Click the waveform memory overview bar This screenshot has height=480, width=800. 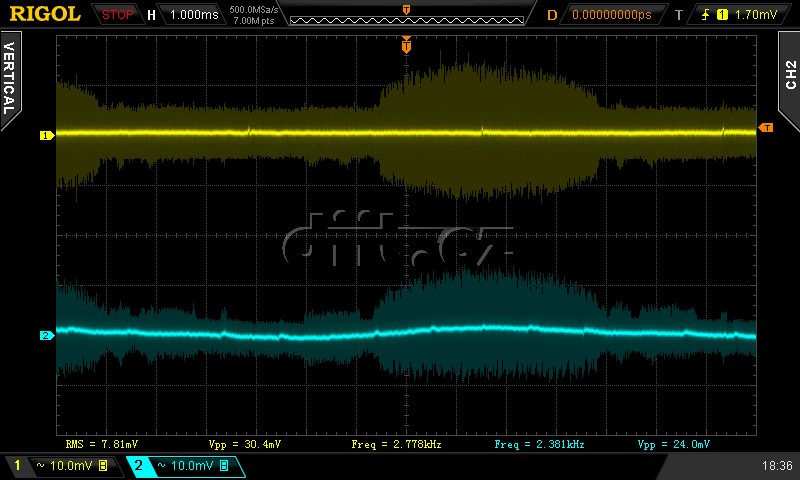click(405, 16)
